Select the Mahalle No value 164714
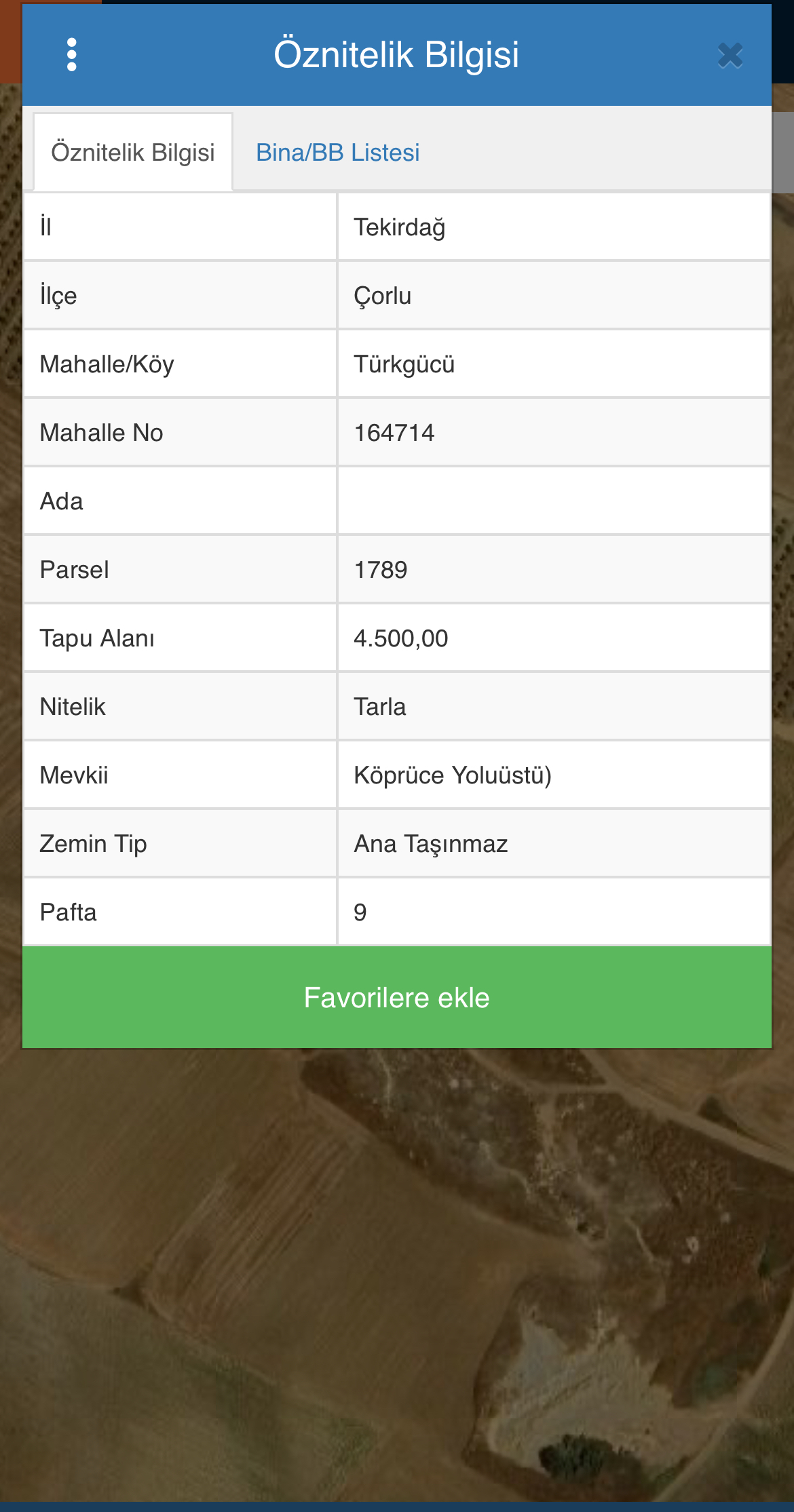The width and height of the screenshot is (794, 1512). (x=394, y=433)
